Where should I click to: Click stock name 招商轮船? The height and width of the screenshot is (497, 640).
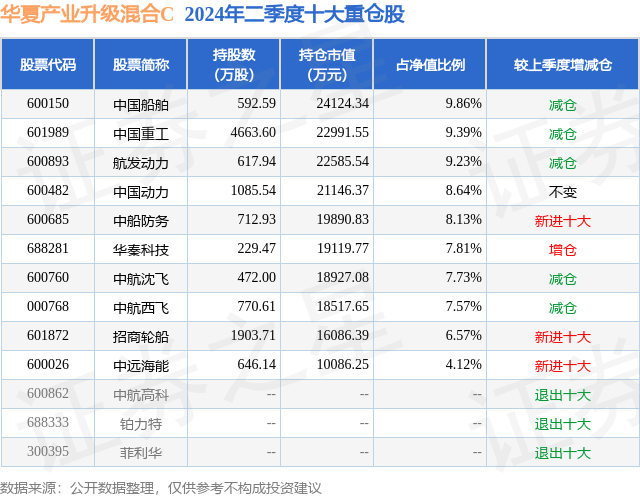point(141,337)
